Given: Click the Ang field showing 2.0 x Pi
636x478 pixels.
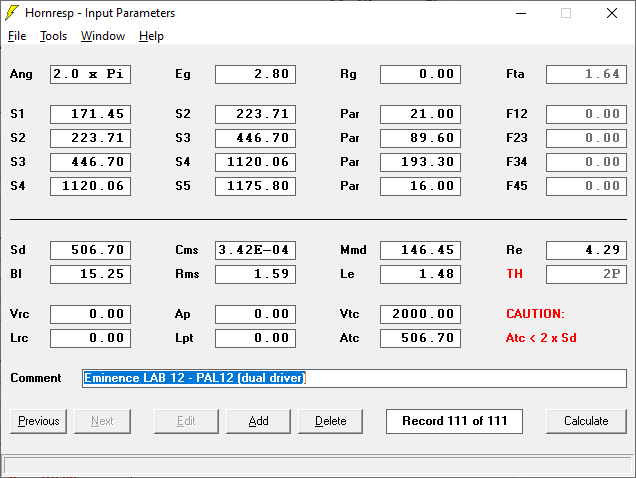Looking at the screenshot, I should [90, 74].
